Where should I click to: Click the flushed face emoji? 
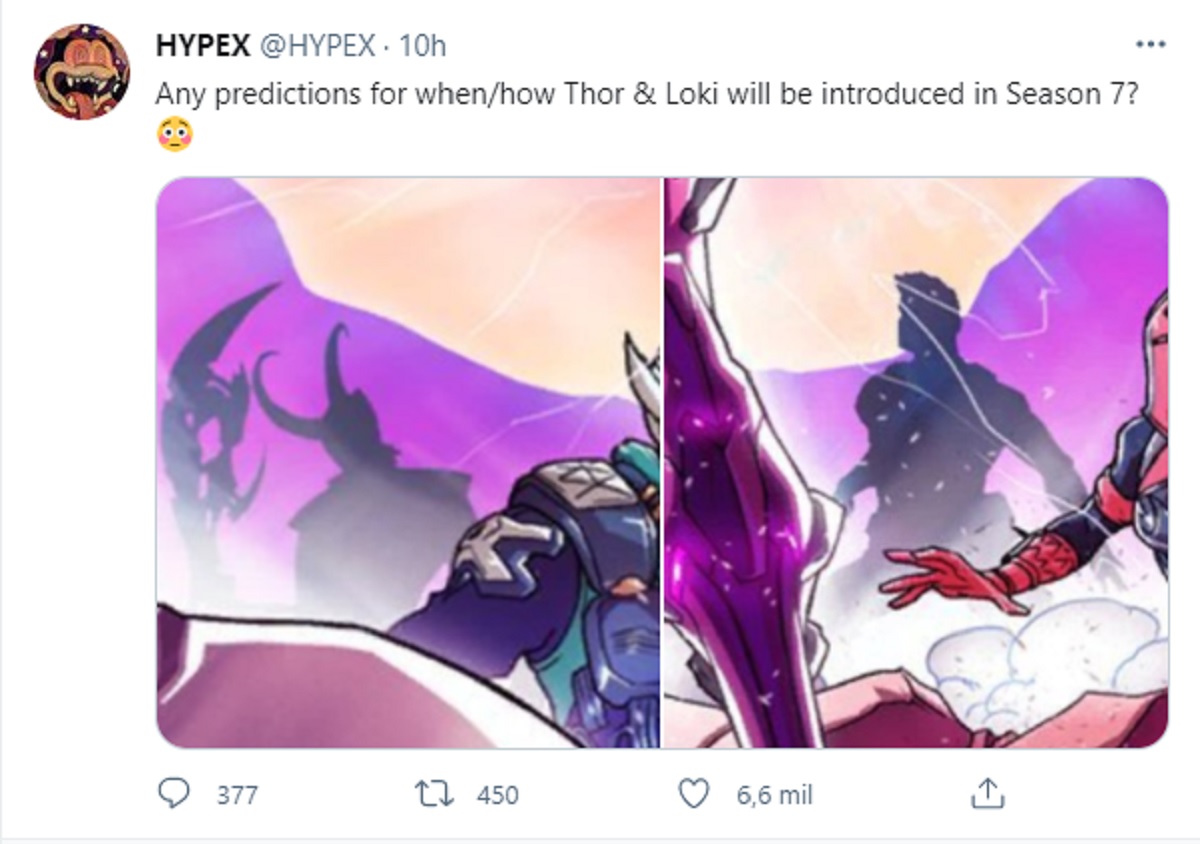tap(174, 135)
